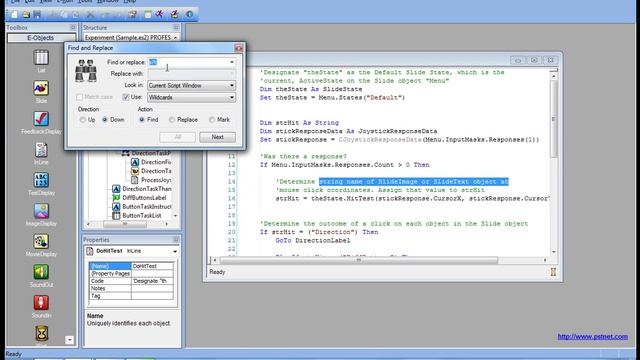Select the Down direction radio button
Viewport: 640px width, 360px height.
105,120
